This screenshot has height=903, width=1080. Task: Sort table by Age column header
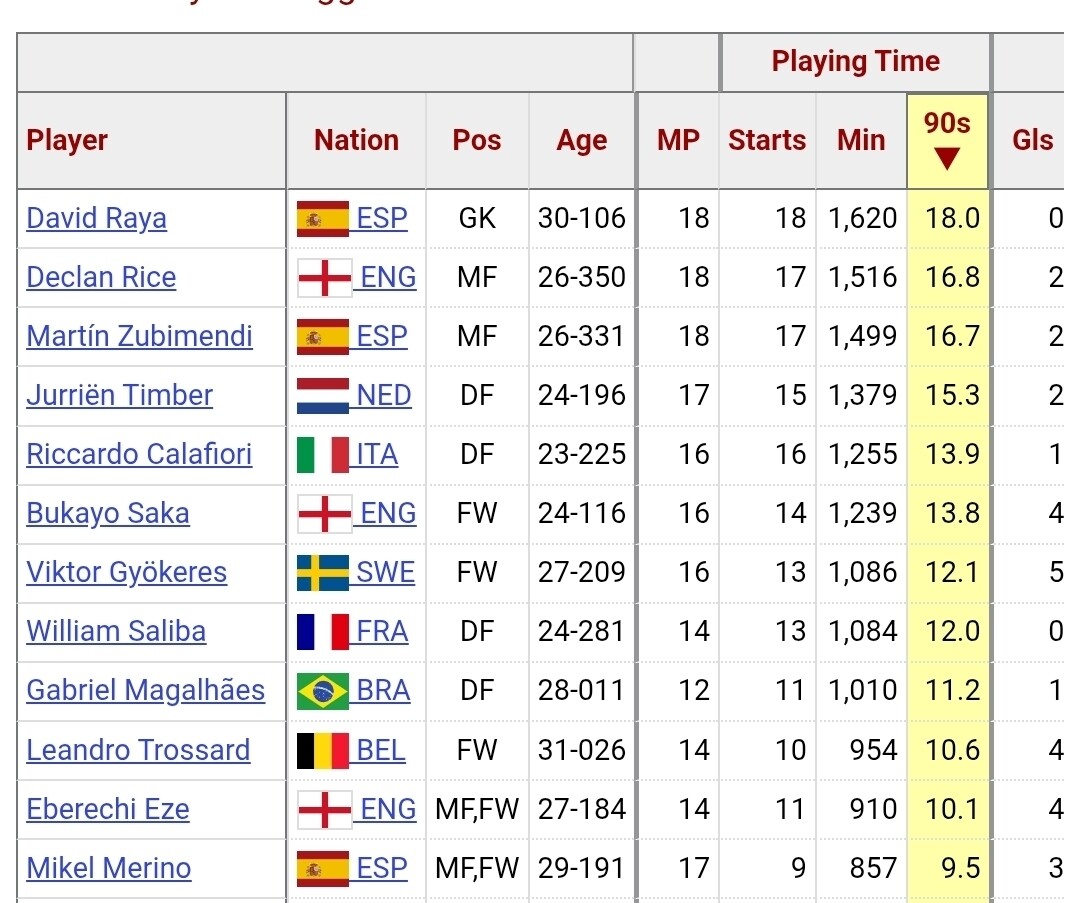pos(582,141)
